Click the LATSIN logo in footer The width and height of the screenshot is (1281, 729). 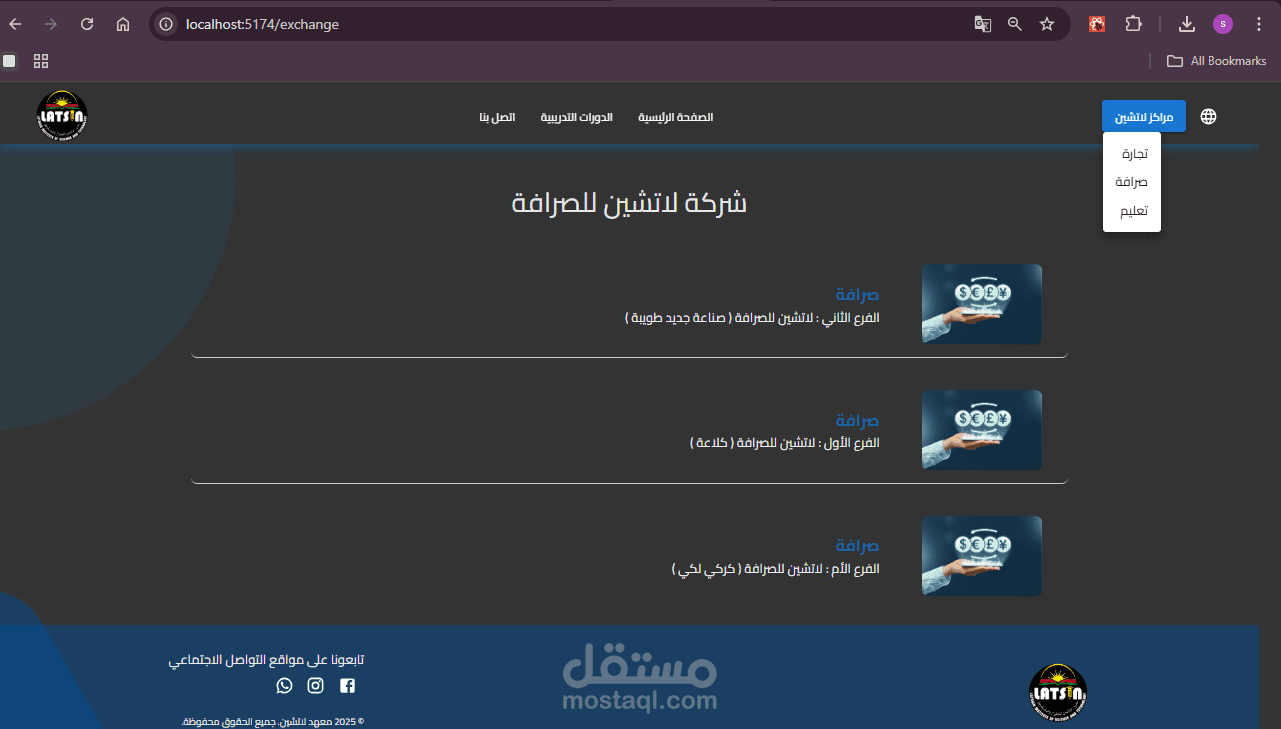[1058, 693]
